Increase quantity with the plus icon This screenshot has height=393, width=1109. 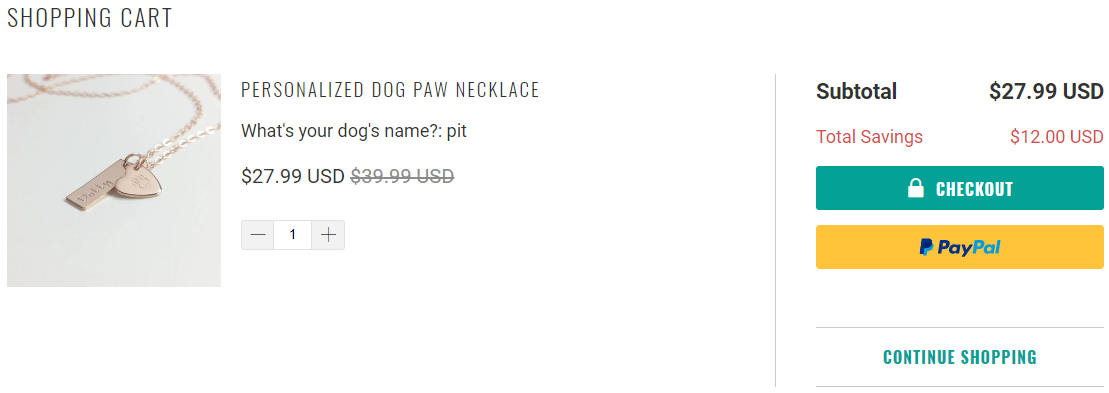click(x=328, y=235)
